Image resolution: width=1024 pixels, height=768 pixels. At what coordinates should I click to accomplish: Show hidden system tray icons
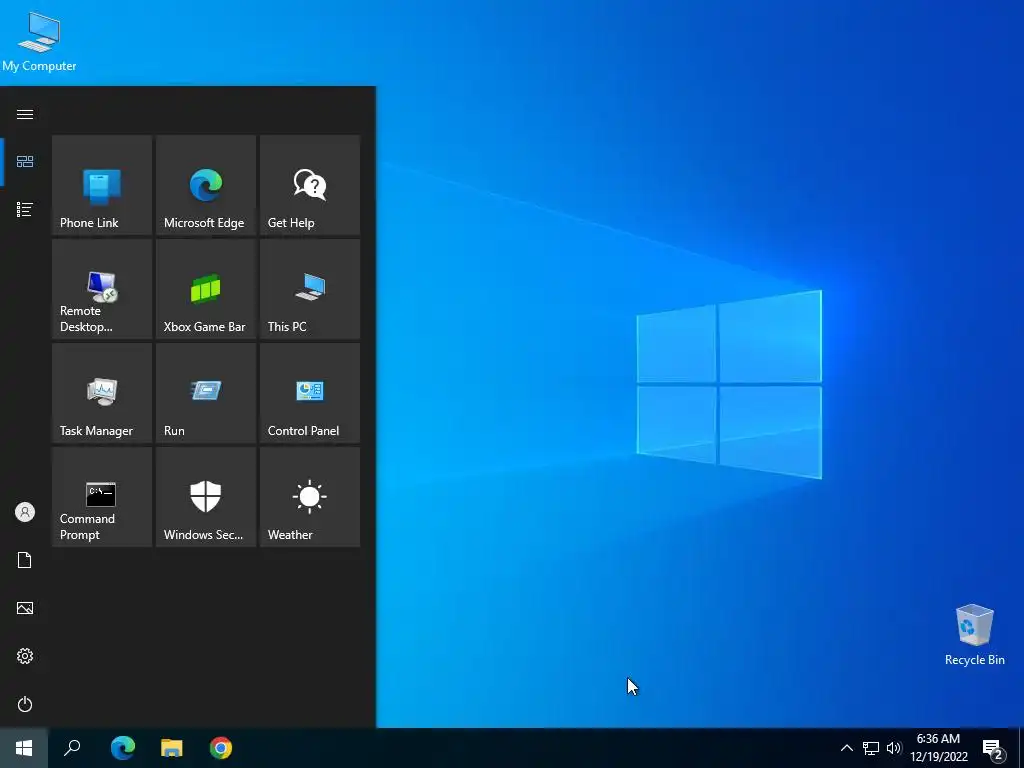pos(846,748)
